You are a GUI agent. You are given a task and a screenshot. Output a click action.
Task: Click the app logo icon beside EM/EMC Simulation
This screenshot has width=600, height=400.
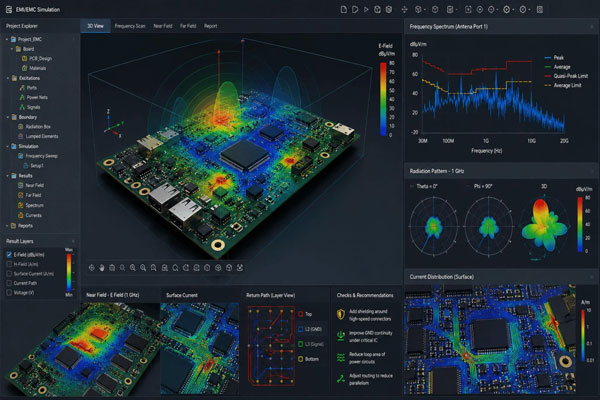[9, 10]
